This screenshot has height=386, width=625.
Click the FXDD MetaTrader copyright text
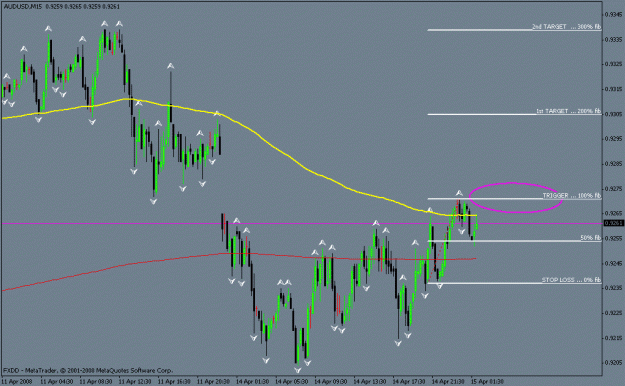click(x=88, y=370)
